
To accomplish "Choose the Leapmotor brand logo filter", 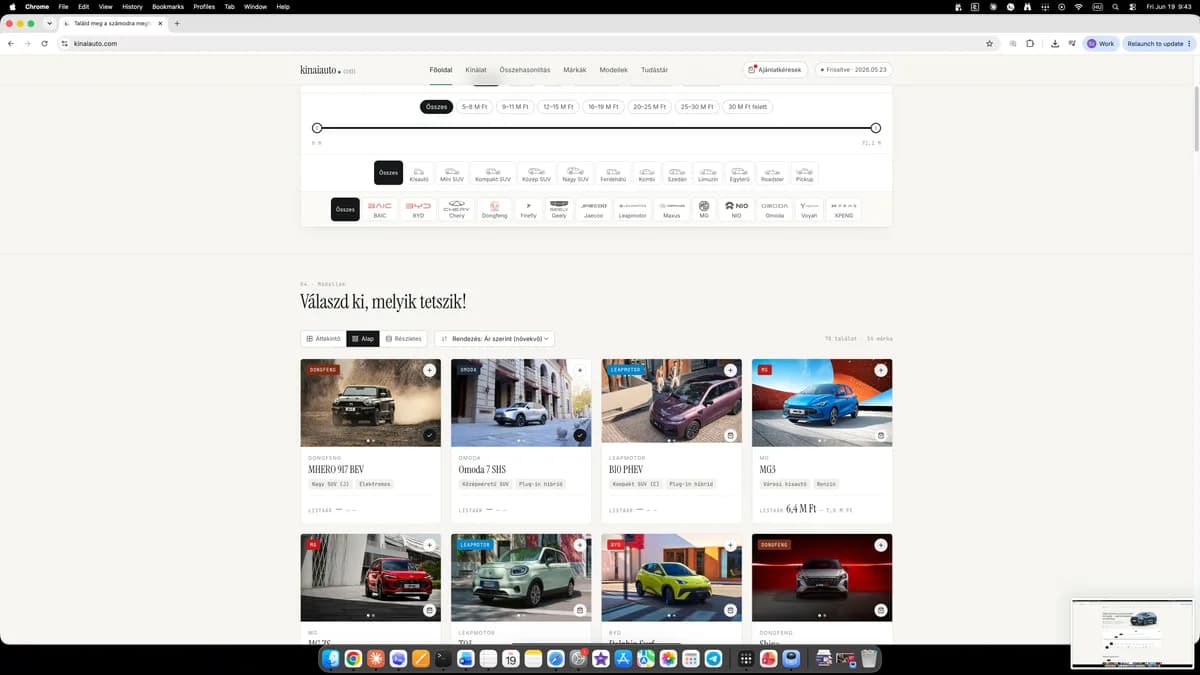I will [633, 209].
